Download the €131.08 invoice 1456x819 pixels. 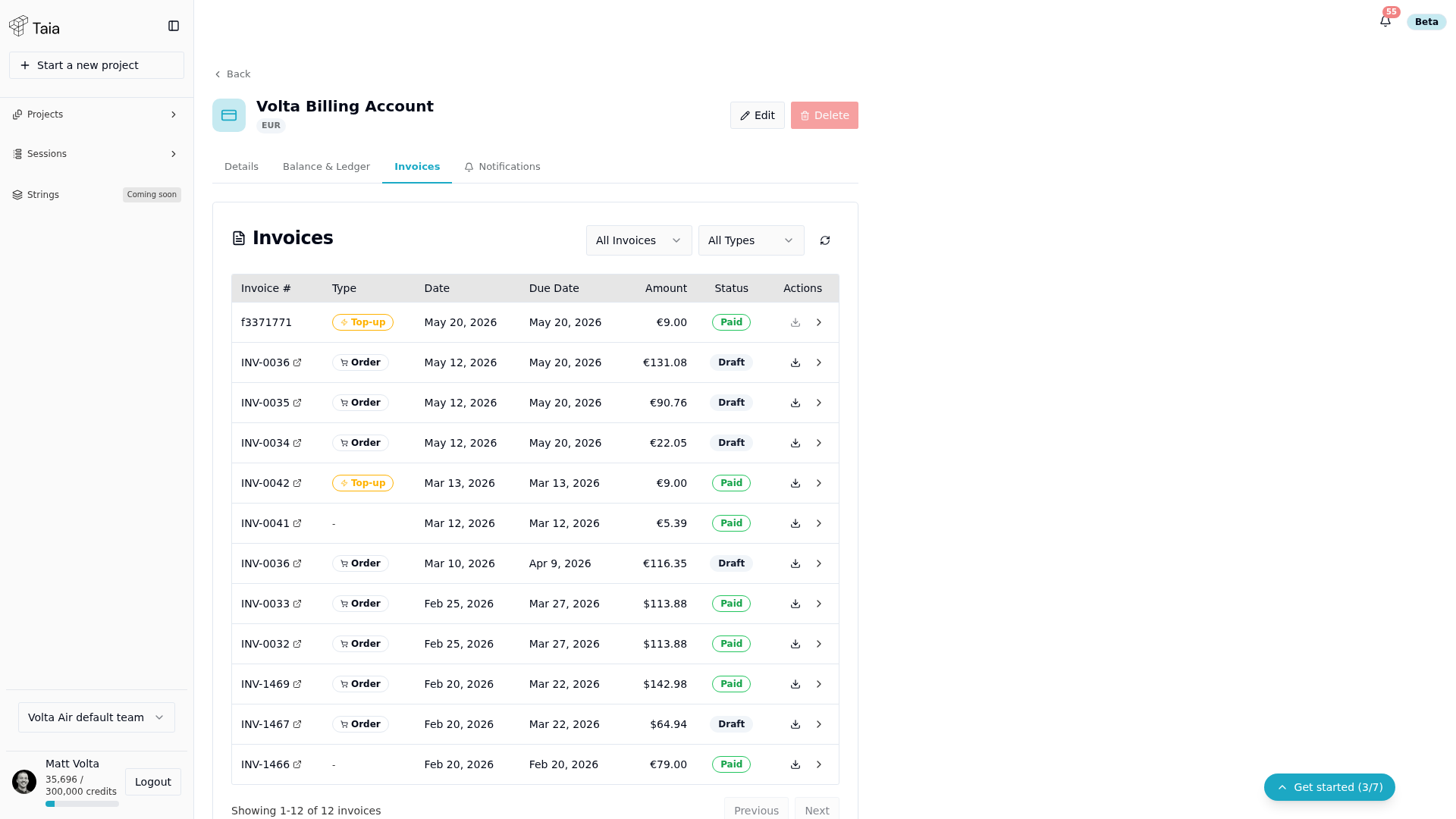click(795, 362)
